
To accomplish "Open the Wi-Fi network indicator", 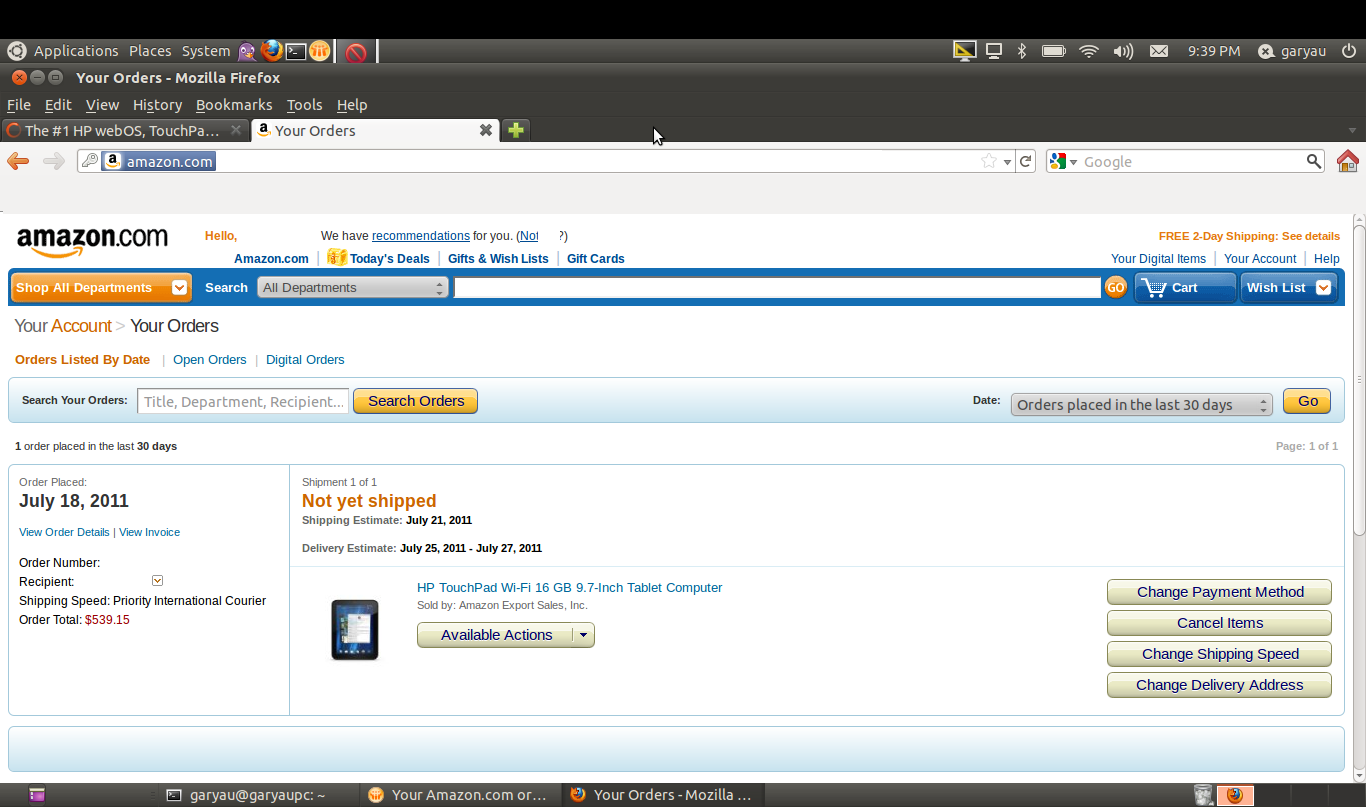I will click(1089, 51).
